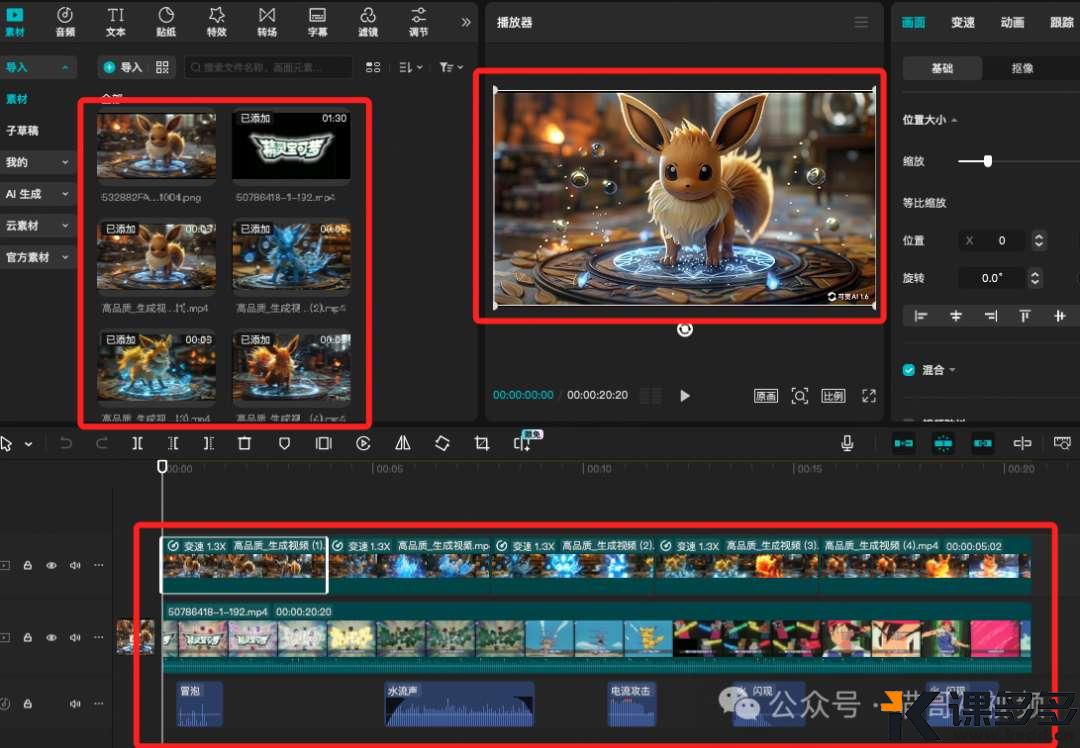Mute the bottom audio effects track
1080x748 pixels.
click(74, 703)
